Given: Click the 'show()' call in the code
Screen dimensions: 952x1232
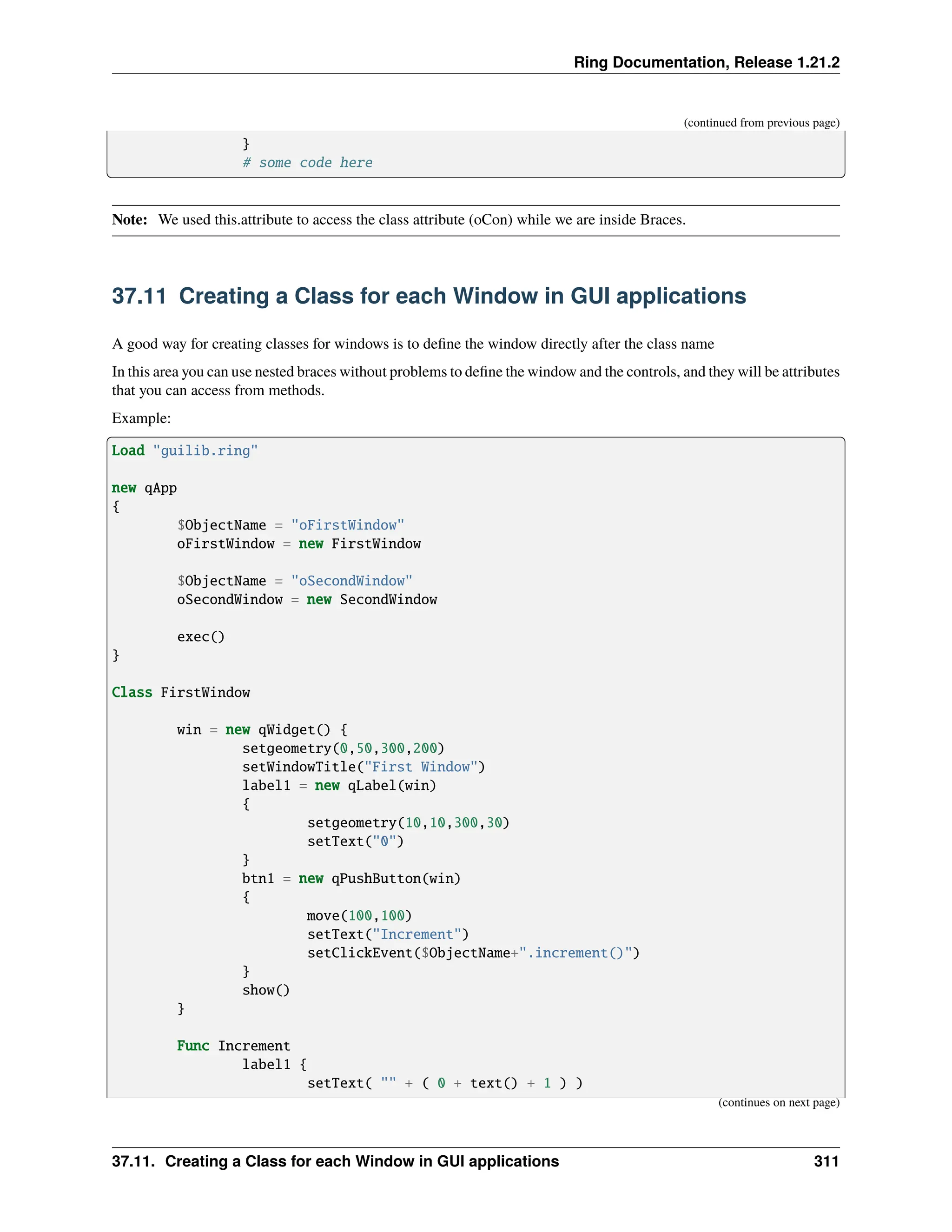Looking at the screenshot, I should coord(265,990).
